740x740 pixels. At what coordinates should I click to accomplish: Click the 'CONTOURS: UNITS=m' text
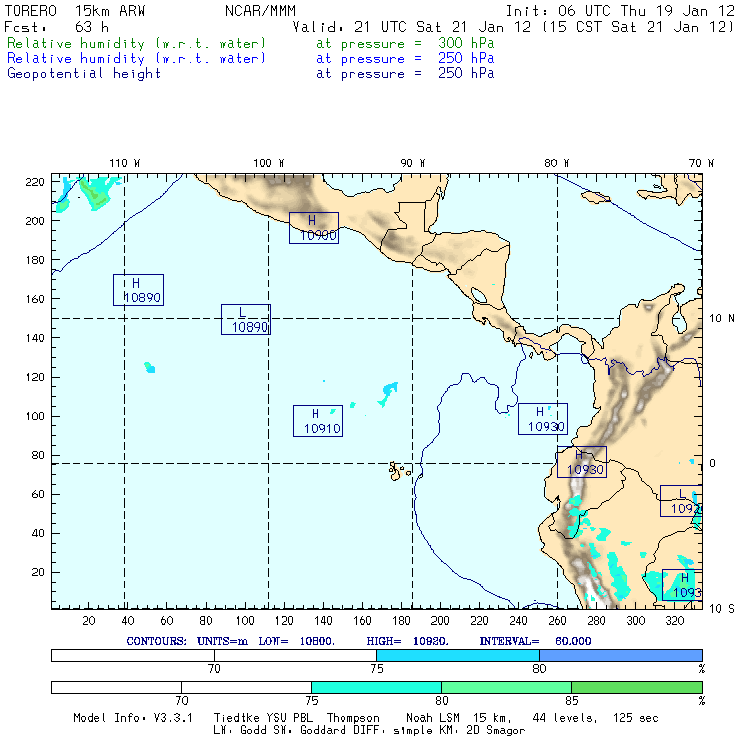pyautogui.click(x=187, y=641)
